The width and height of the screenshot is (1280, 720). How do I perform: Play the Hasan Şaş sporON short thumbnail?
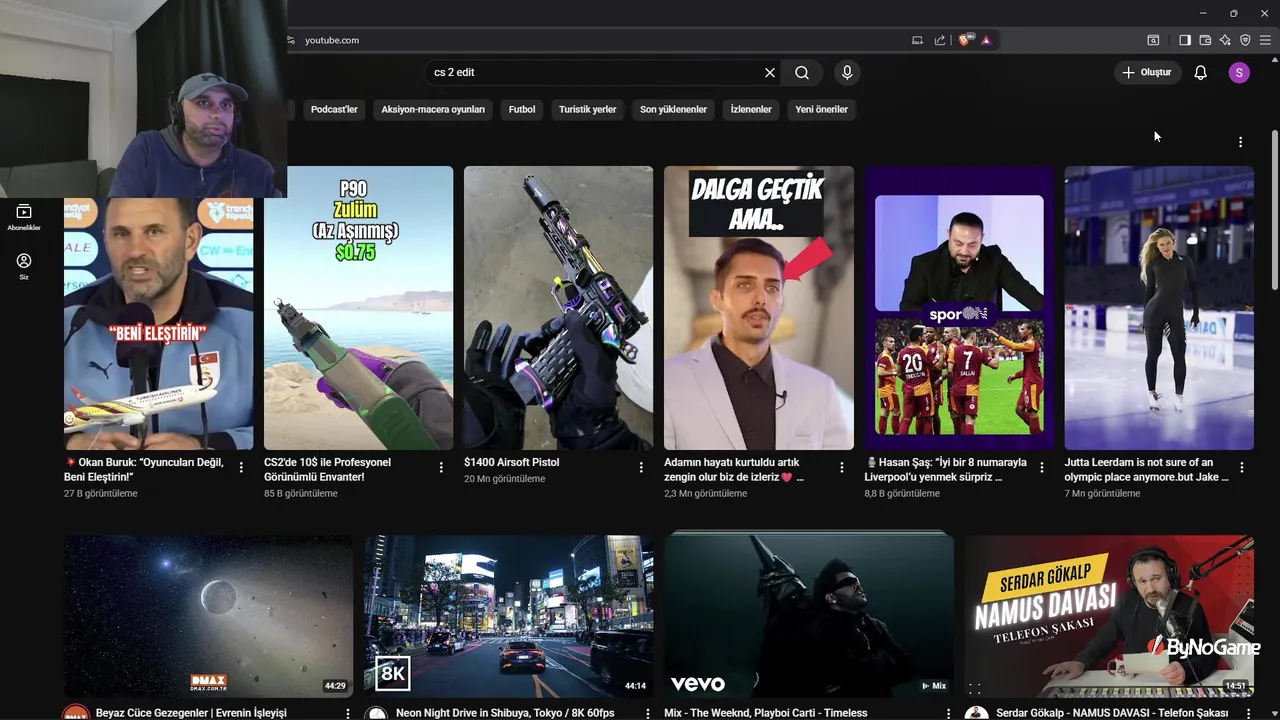click(x=959, y=308)
